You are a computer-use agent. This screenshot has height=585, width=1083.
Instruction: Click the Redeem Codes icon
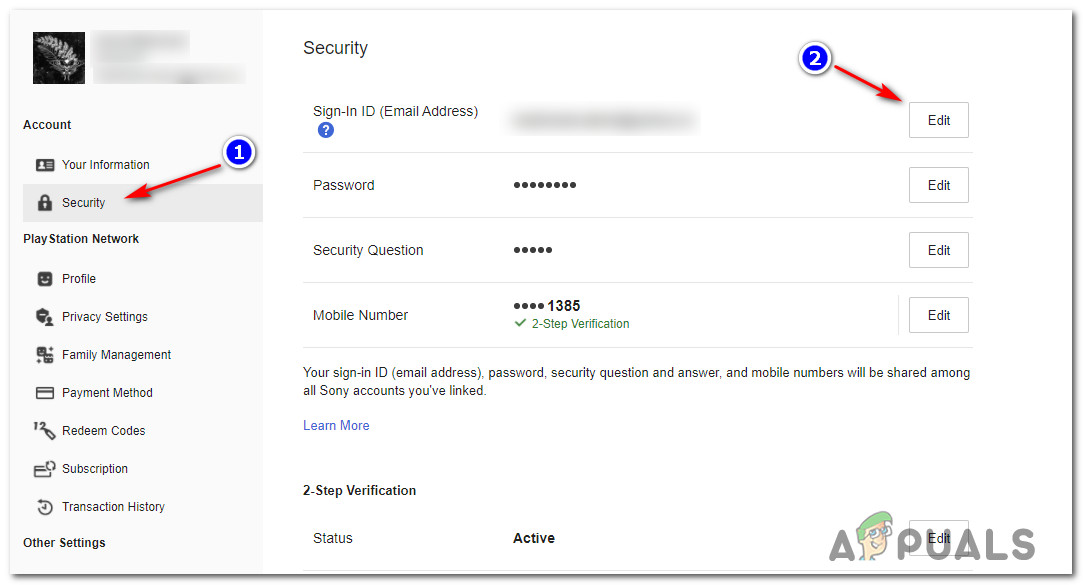point(45,431)
